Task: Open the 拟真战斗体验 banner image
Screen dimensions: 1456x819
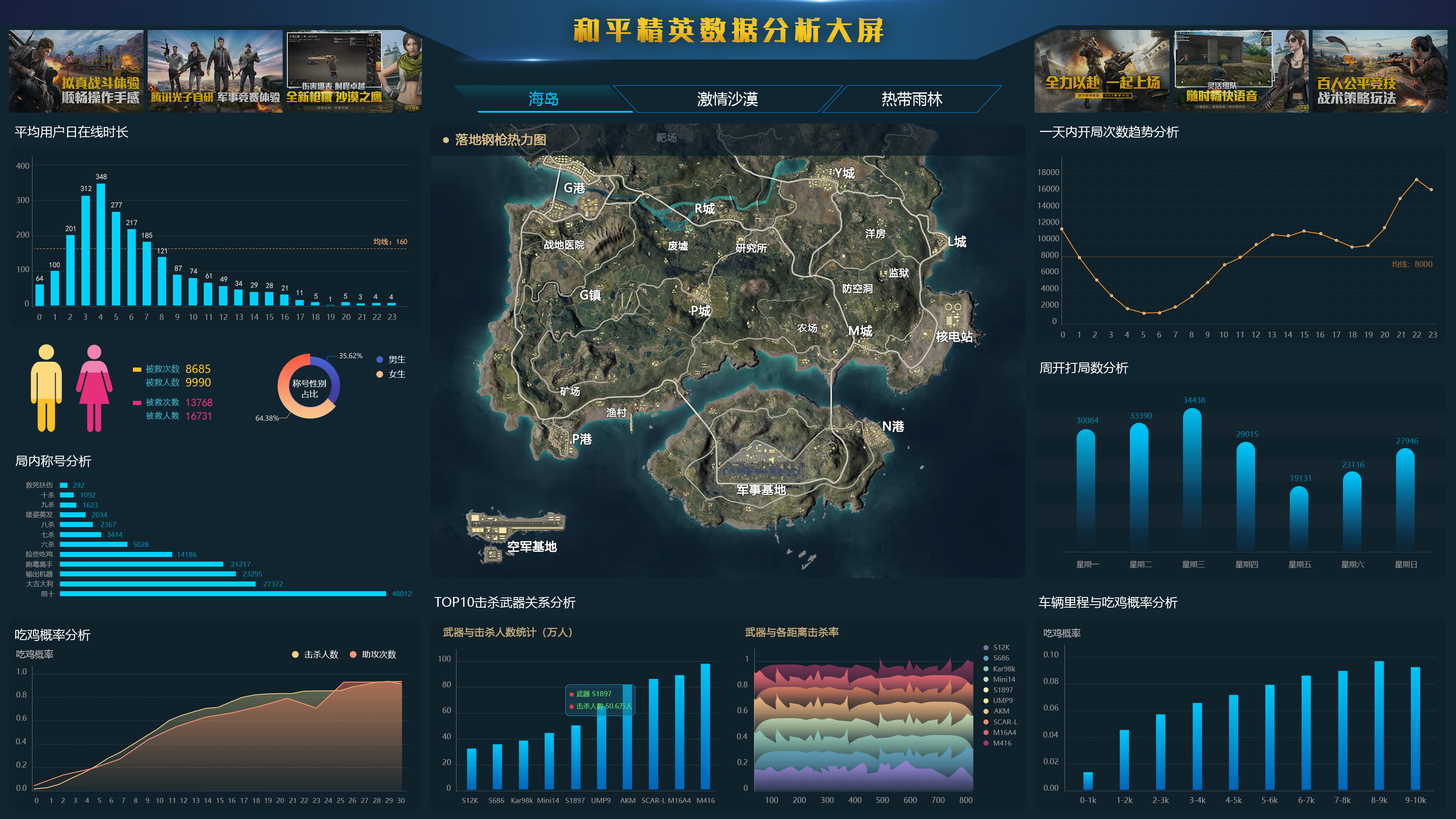Action: tap(76, 71)
